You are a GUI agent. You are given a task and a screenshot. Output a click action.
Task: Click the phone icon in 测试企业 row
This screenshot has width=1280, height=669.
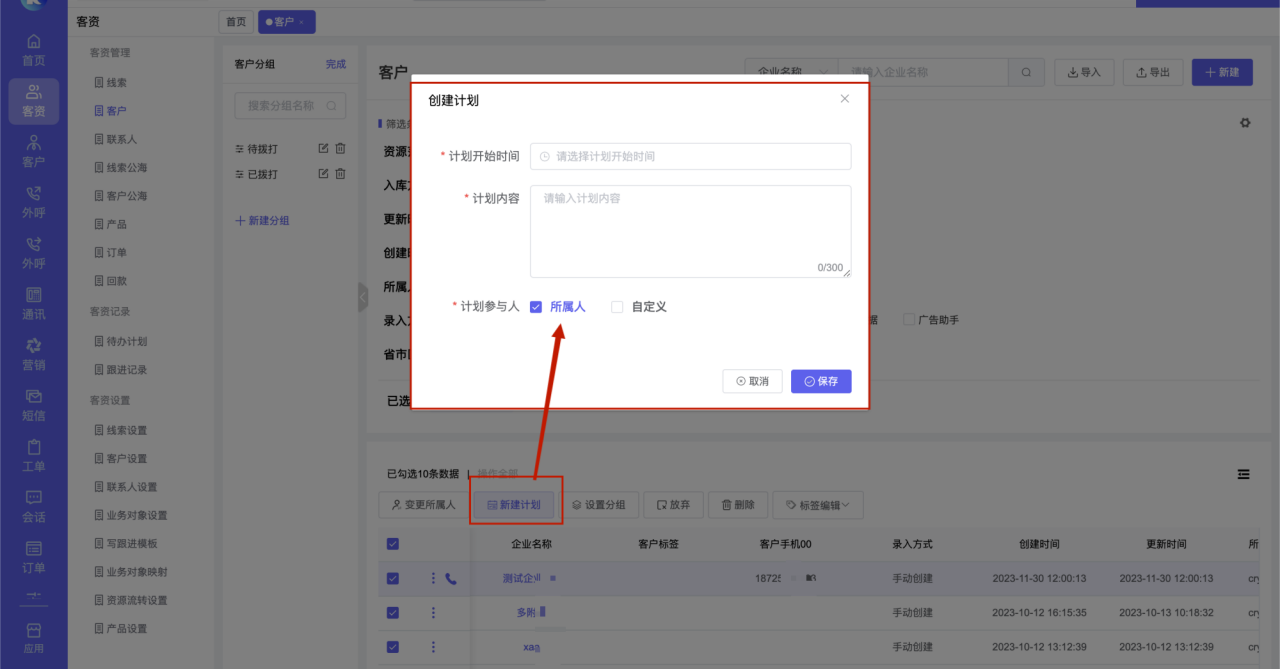(x=451, y=578)
